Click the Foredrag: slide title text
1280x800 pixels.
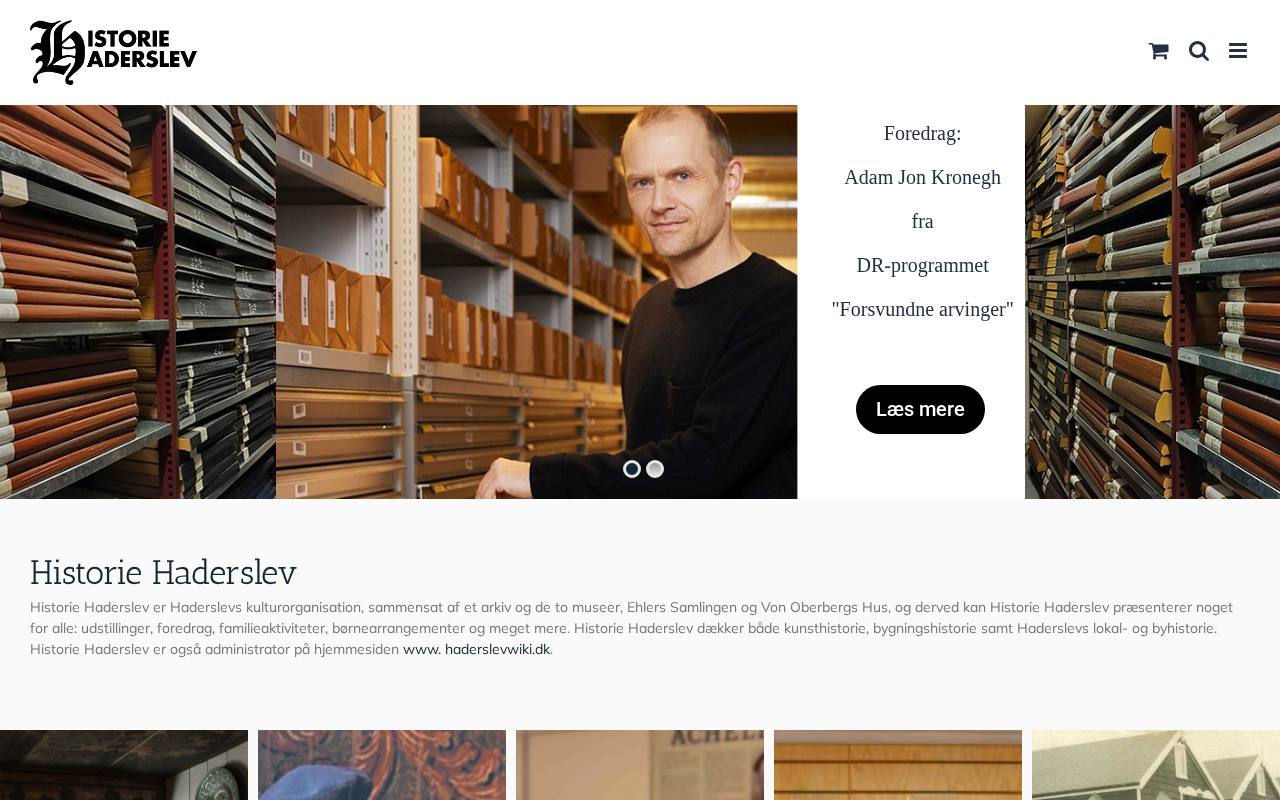pos(922,133)
